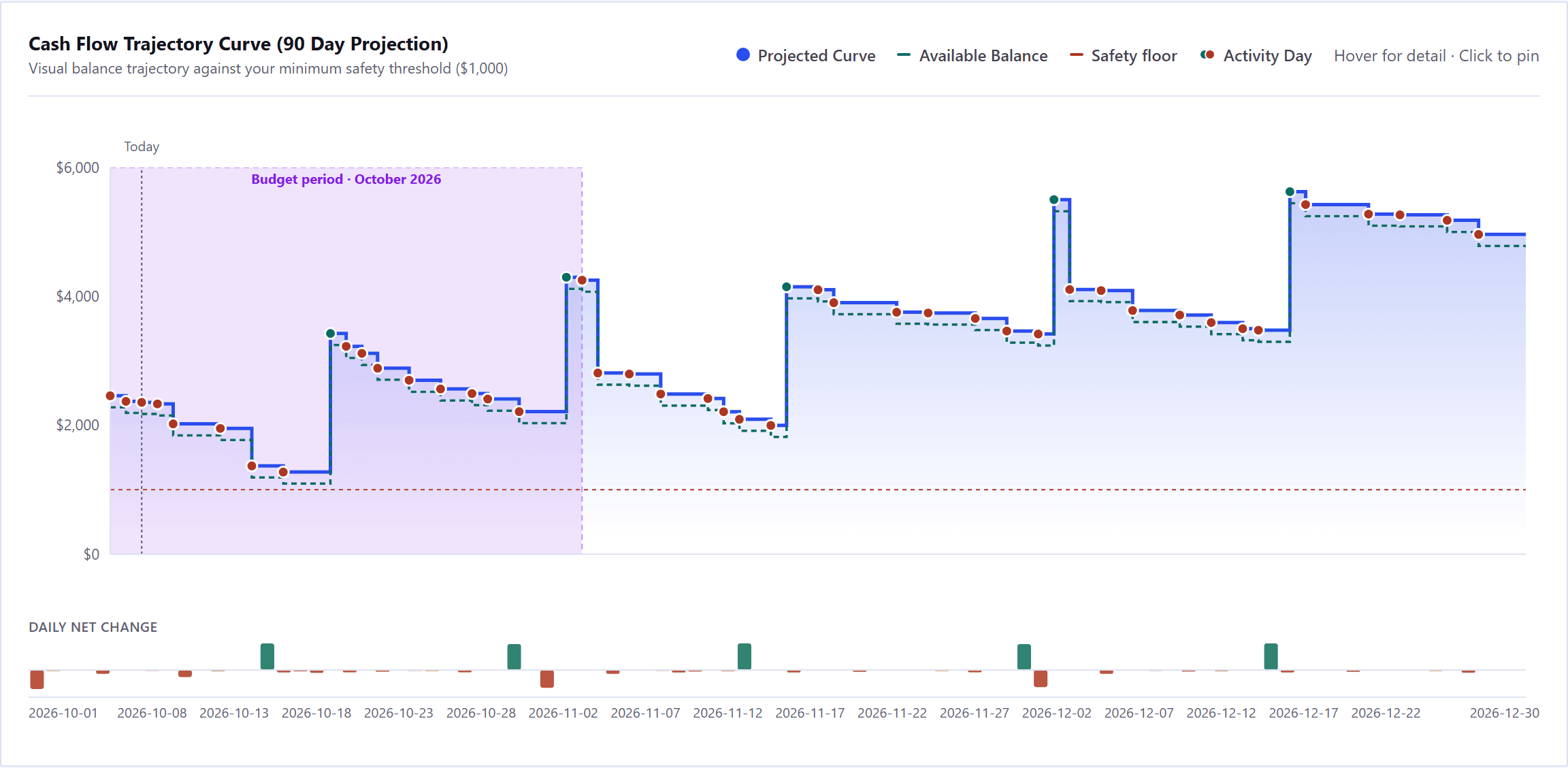Click the 'Cash Flow Trajectory Curve (90 Day Projection)' title
Image resolution: width=1568 pixels, height=768 pixels.
(x=238, y=44)
